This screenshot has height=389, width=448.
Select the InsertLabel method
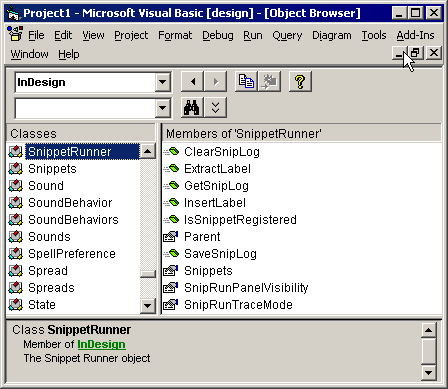tap(215, 203)
